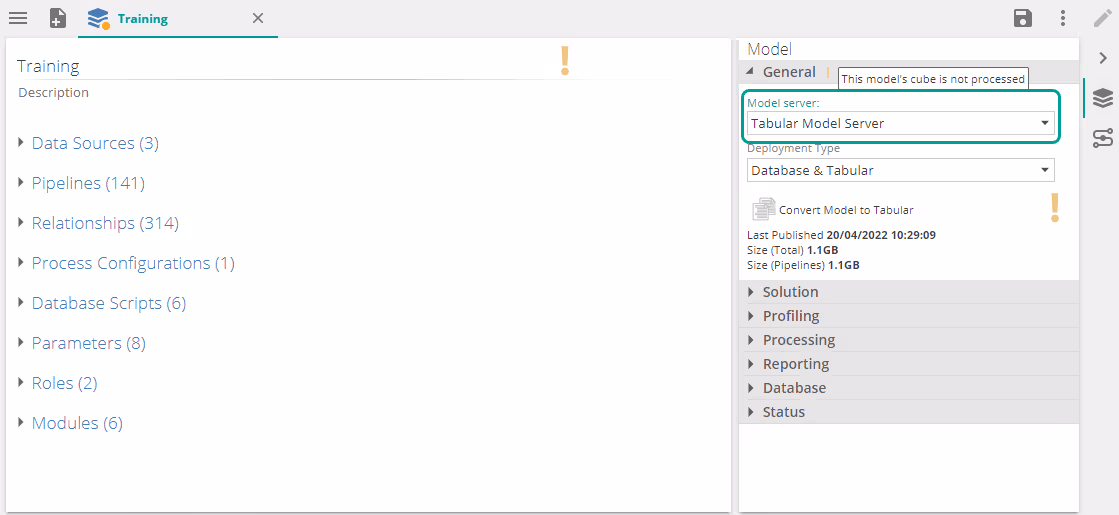This screenshot has height=515, width=1119.
Task: Click the new document icon
Action: (58, 18)
